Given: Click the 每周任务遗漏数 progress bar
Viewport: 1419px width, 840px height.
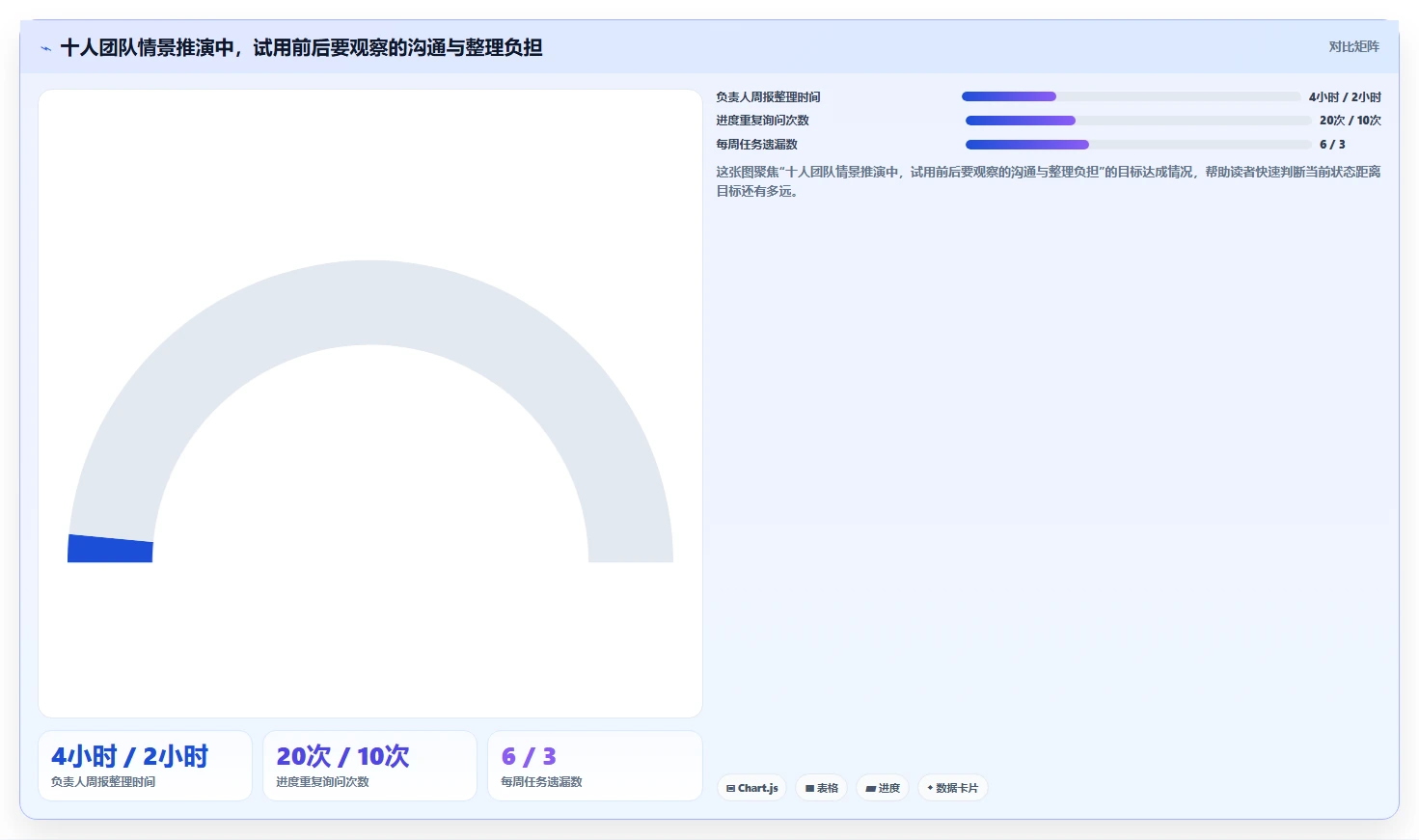Looking at the screenshot, I should coord(1138,145).
